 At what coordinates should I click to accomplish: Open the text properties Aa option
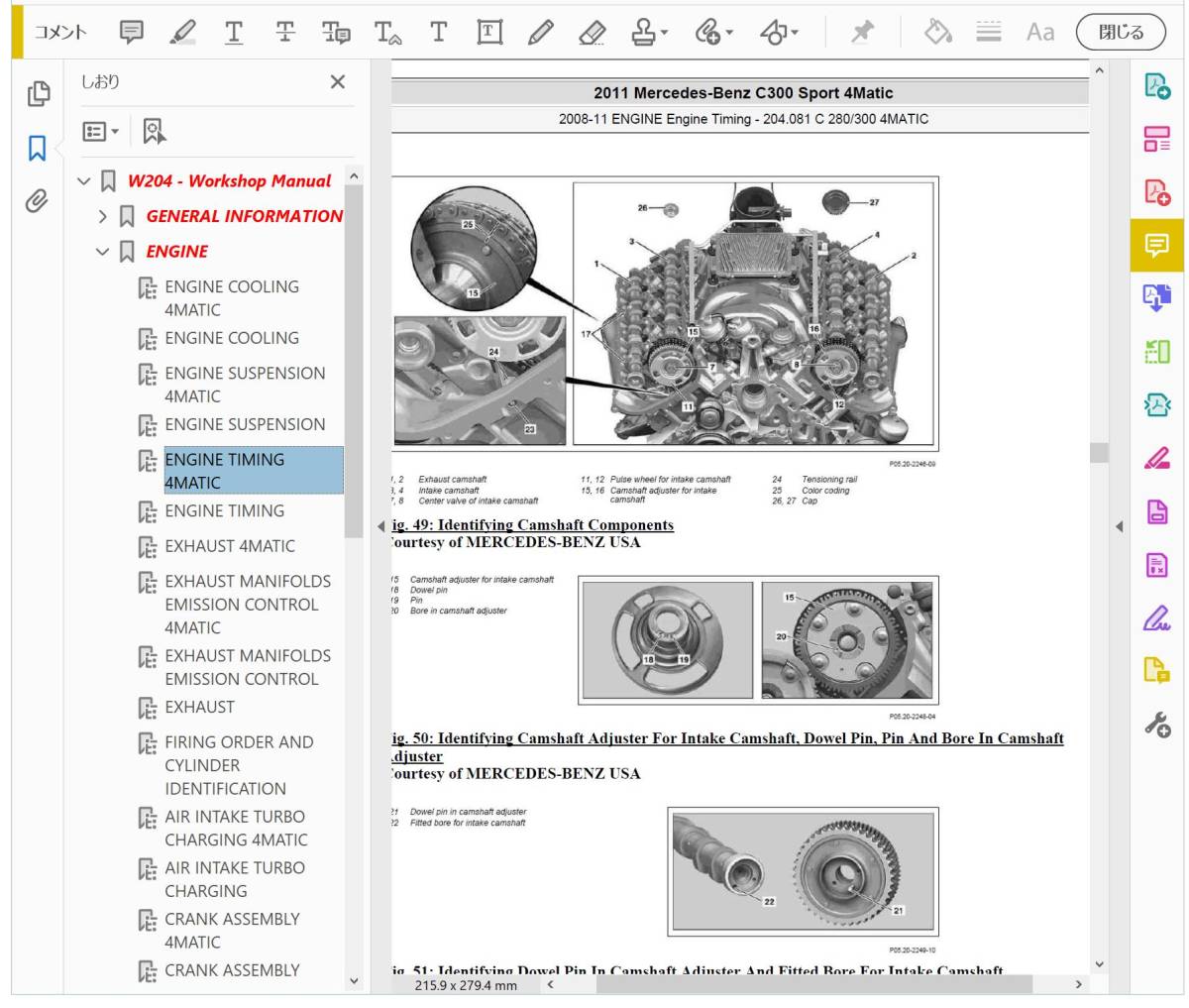(x=1040, y=32)
